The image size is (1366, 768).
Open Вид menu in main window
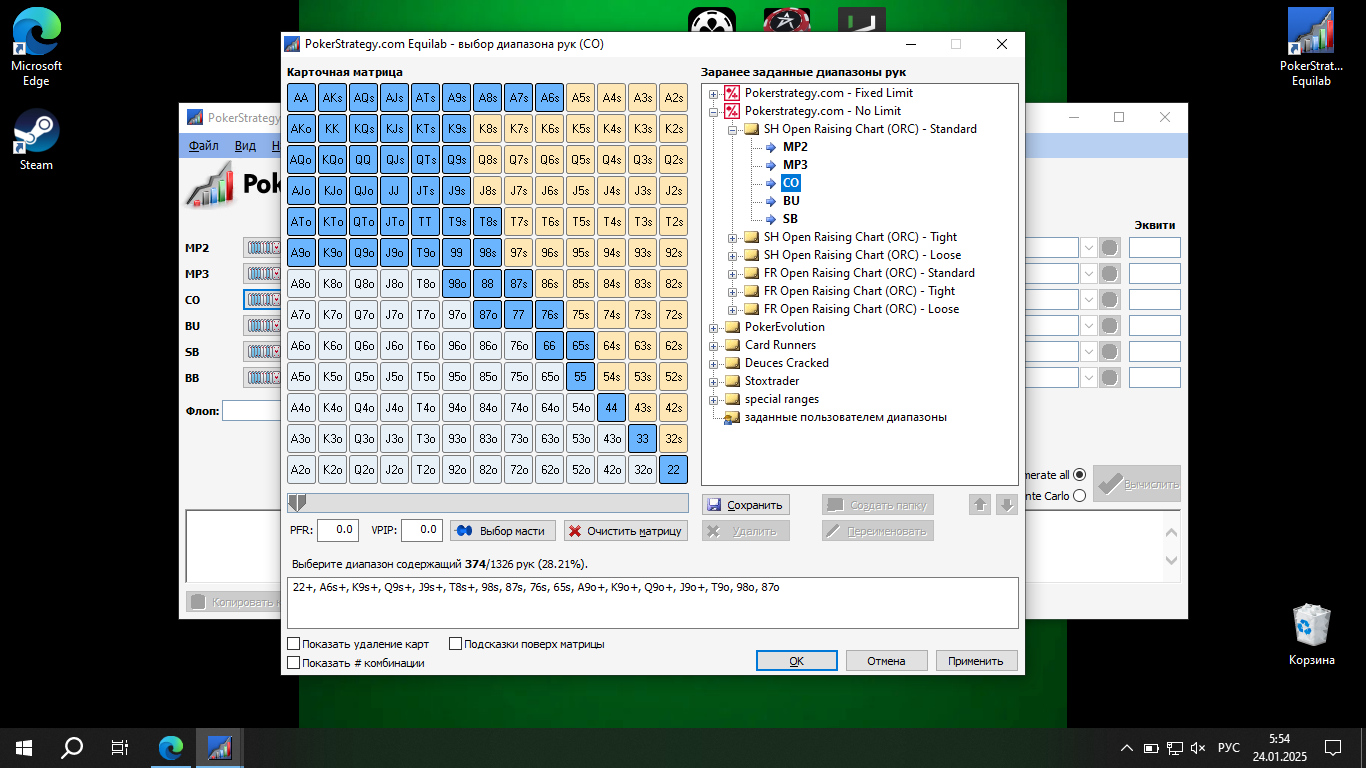(x=245, y=145)
